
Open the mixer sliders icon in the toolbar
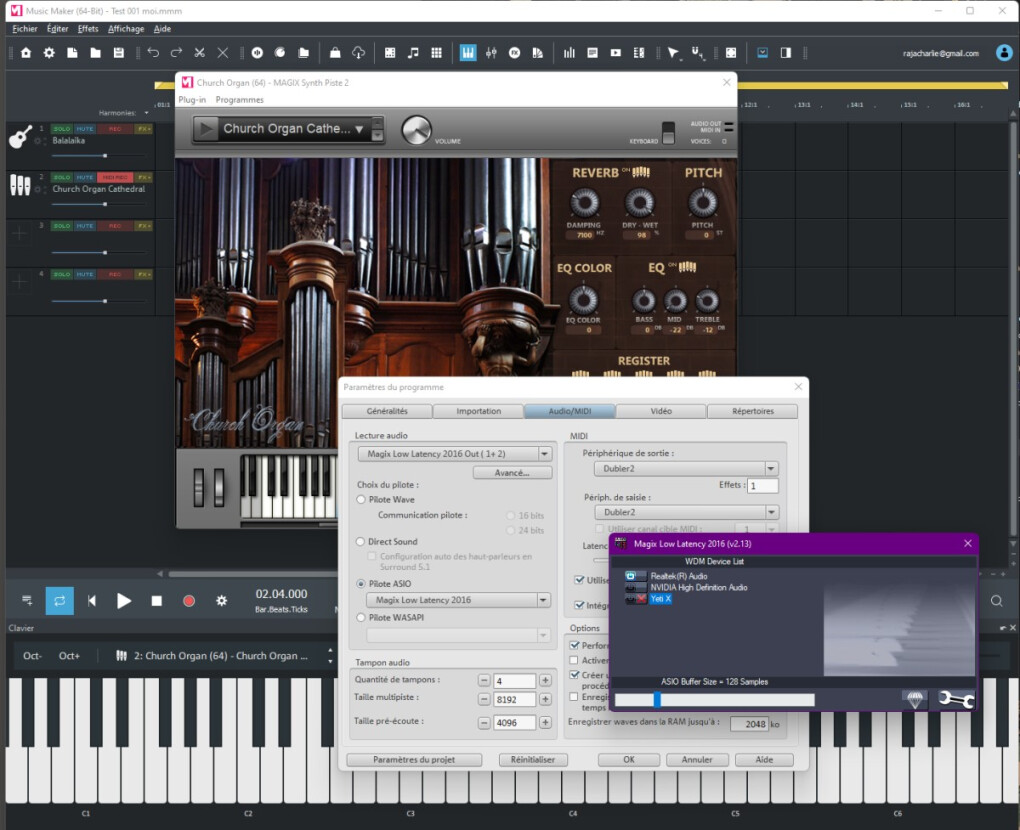point(491,53)
